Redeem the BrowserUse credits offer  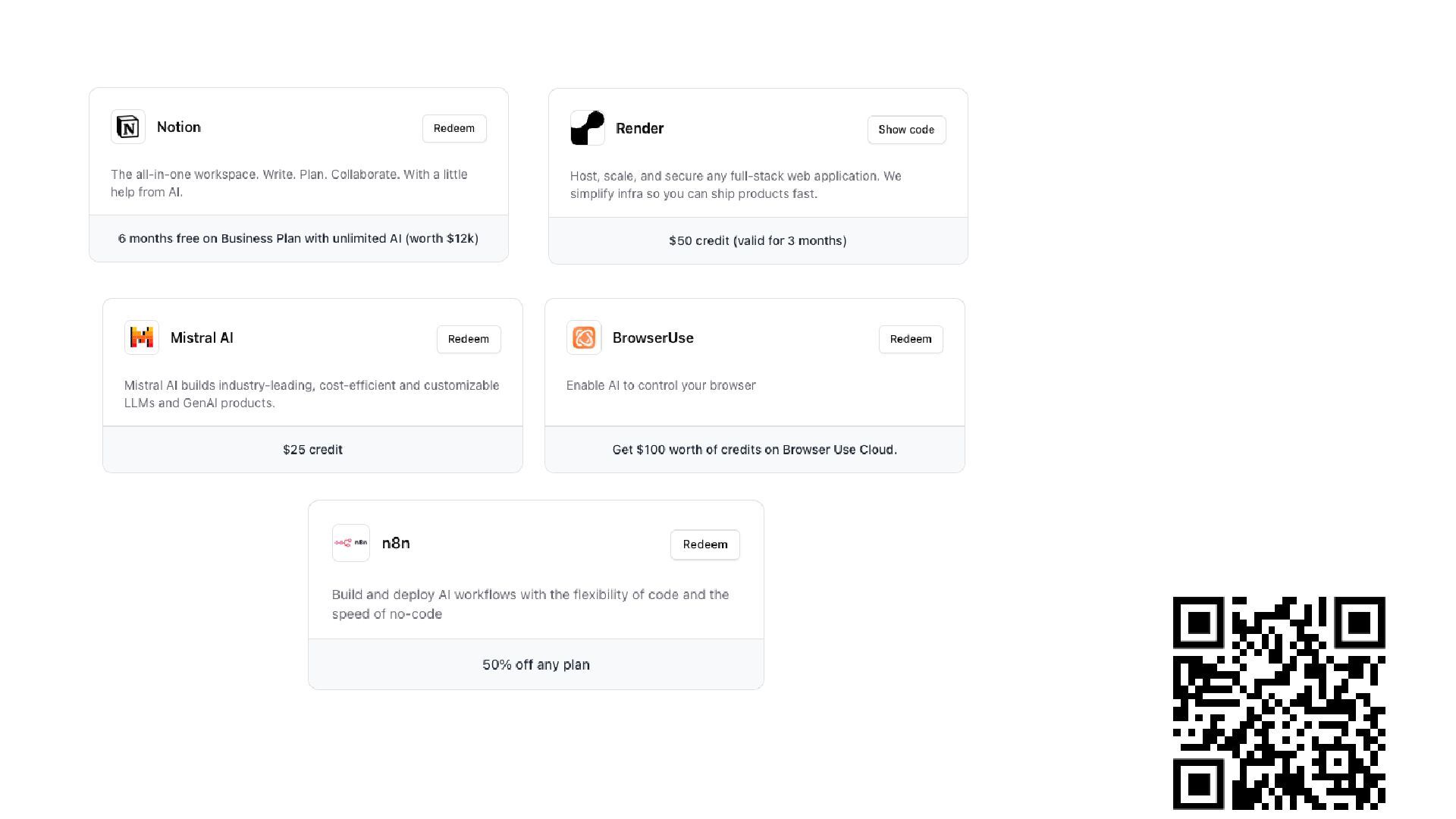coord(911,339)
